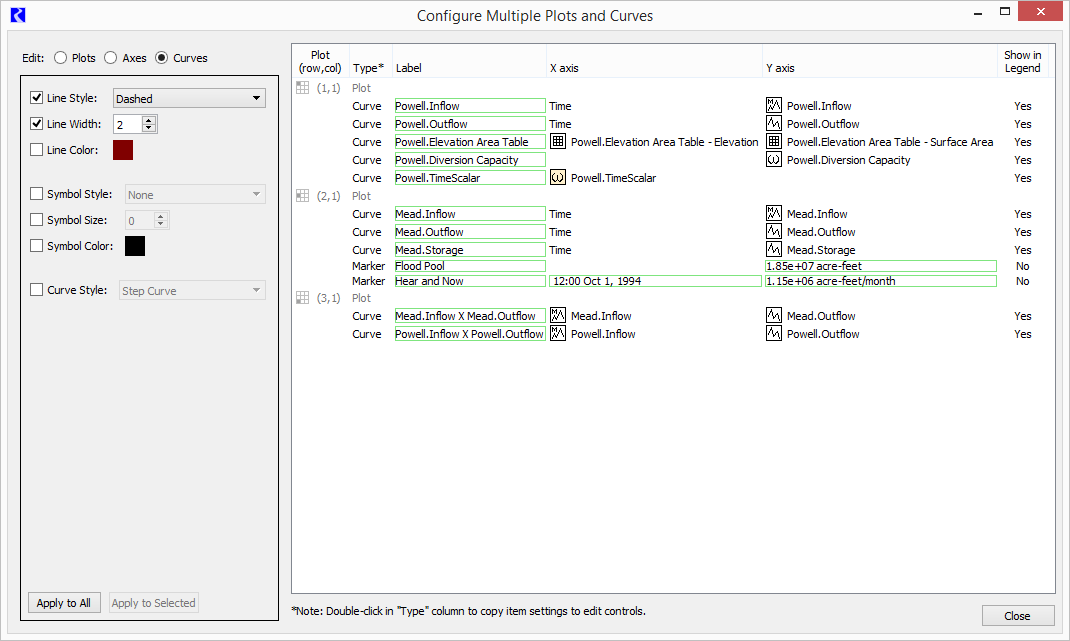Image resolution: width=1070 pixels, height=641 pixels.
Task: Click the Yes legend cell for Powell.TimeScalar
Action: tap(1022, 178)
